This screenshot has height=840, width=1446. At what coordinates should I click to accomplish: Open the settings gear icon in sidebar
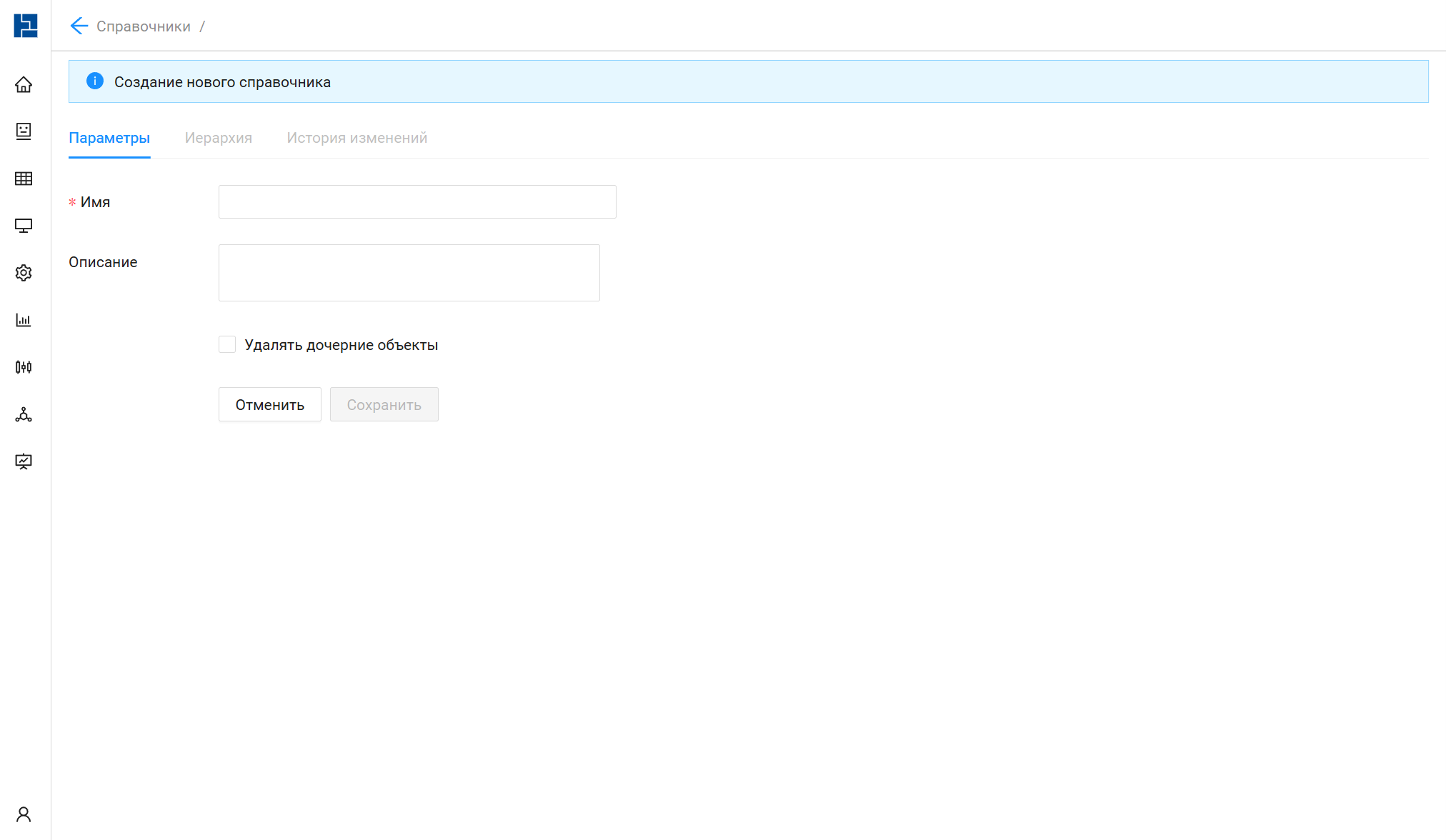pos(24,273)
